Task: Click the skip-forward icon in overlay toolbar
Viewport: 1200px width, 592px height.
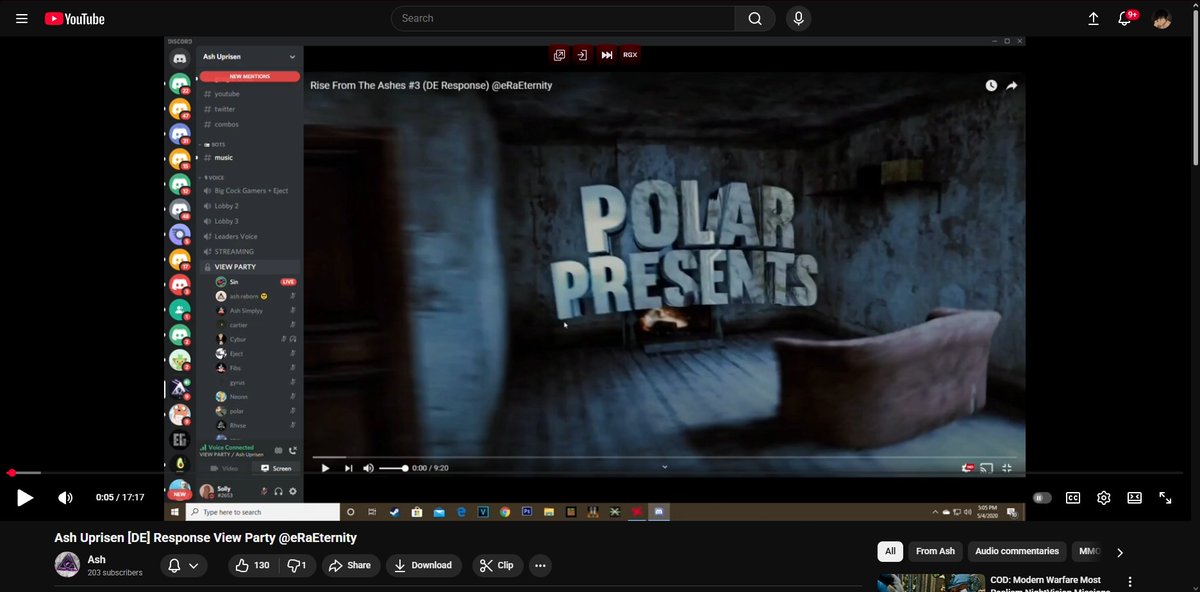Action: [x=606, y=55]
